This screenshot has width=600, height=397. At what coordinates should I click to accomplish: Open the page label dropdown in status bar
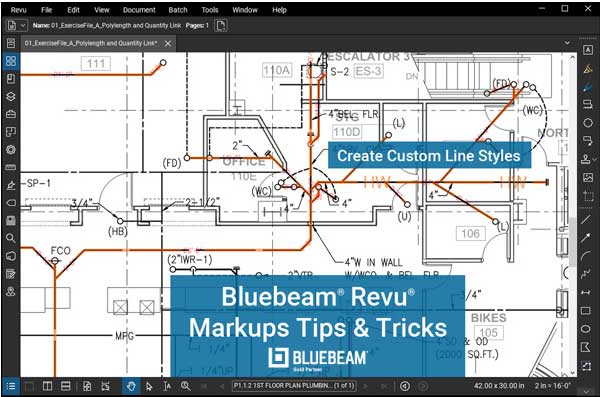tap(294, 386)
